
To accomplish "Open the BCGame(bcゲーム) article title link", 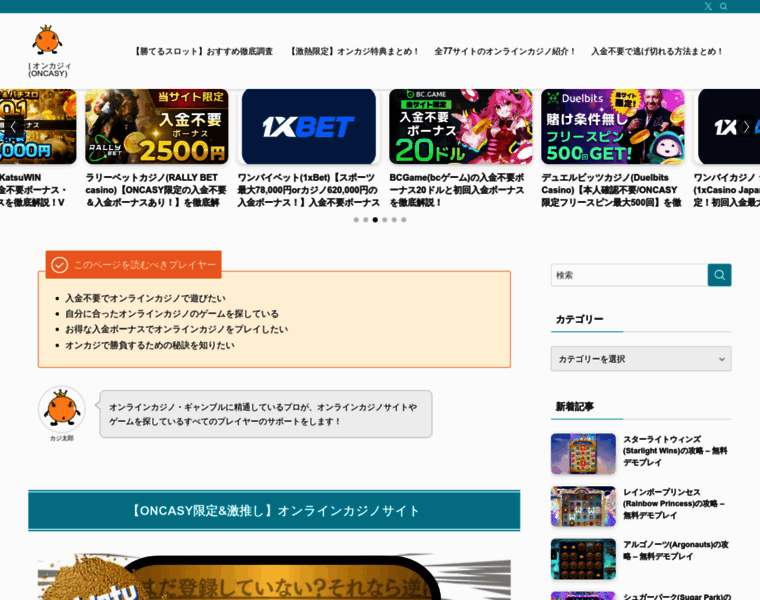I will 457,190.
